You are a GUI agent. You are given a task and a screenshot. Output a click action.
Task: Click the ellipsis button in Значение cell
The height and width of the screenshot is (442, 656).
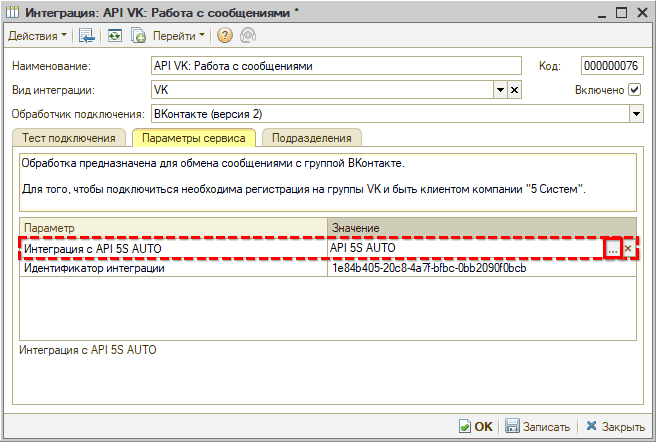coord(612,248)
